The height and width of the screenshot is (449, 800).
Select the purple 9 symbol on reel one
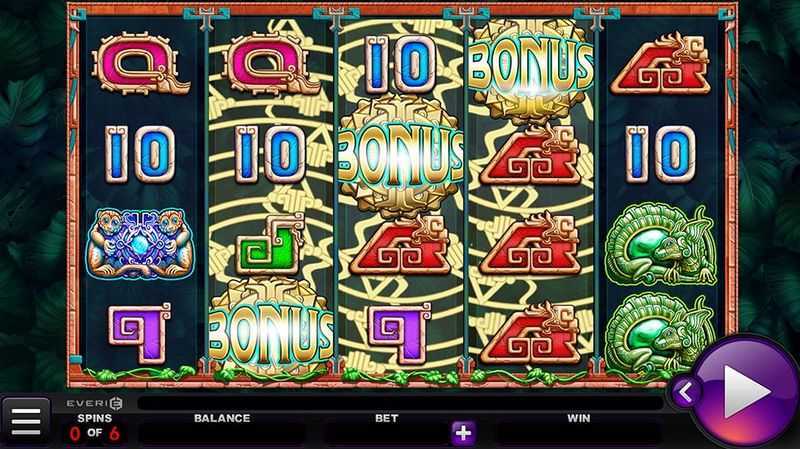[x=139, y=332]
